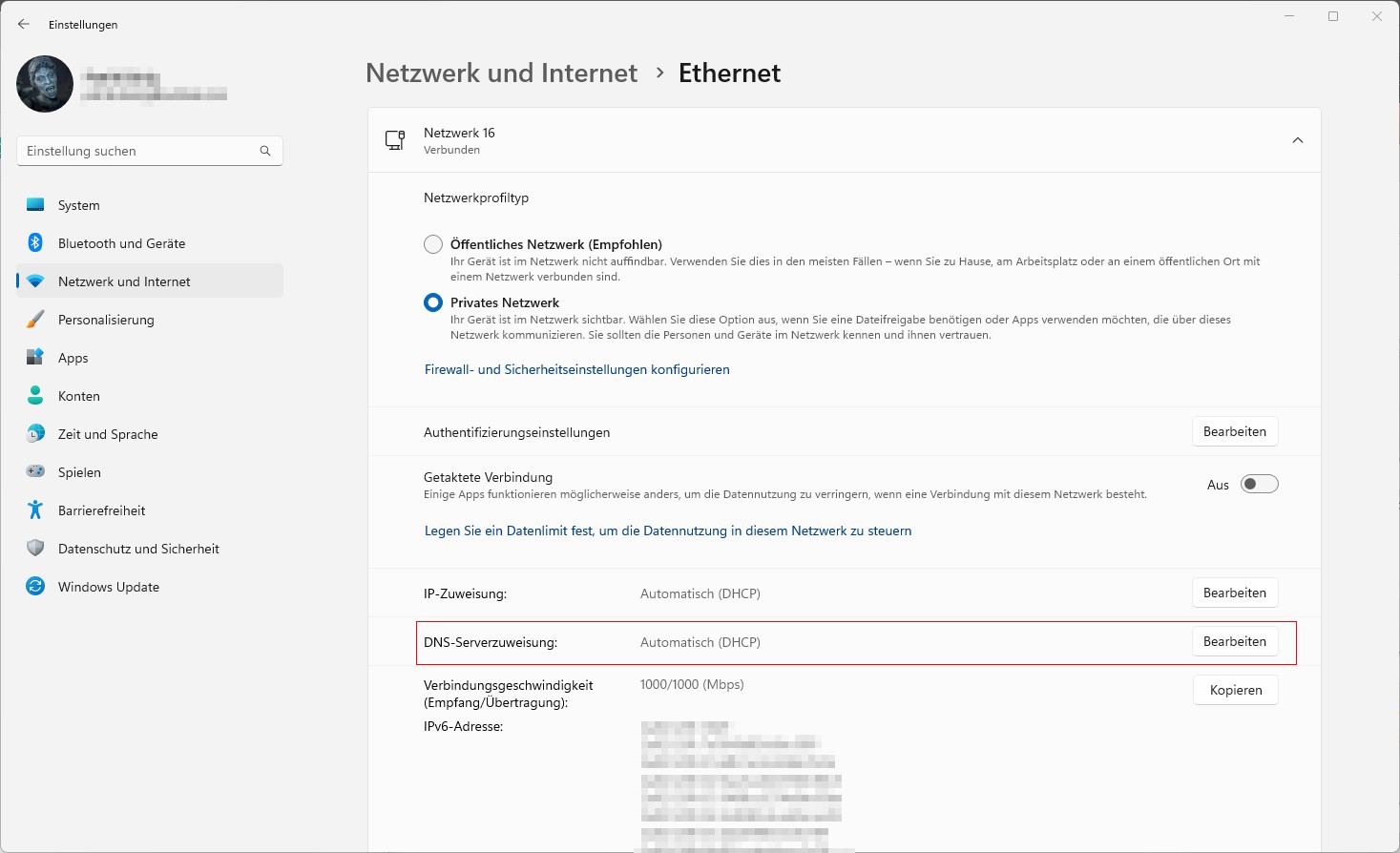
Task: Open the Bluetooth und Geräte icon
Action: (x=35, y=243)
